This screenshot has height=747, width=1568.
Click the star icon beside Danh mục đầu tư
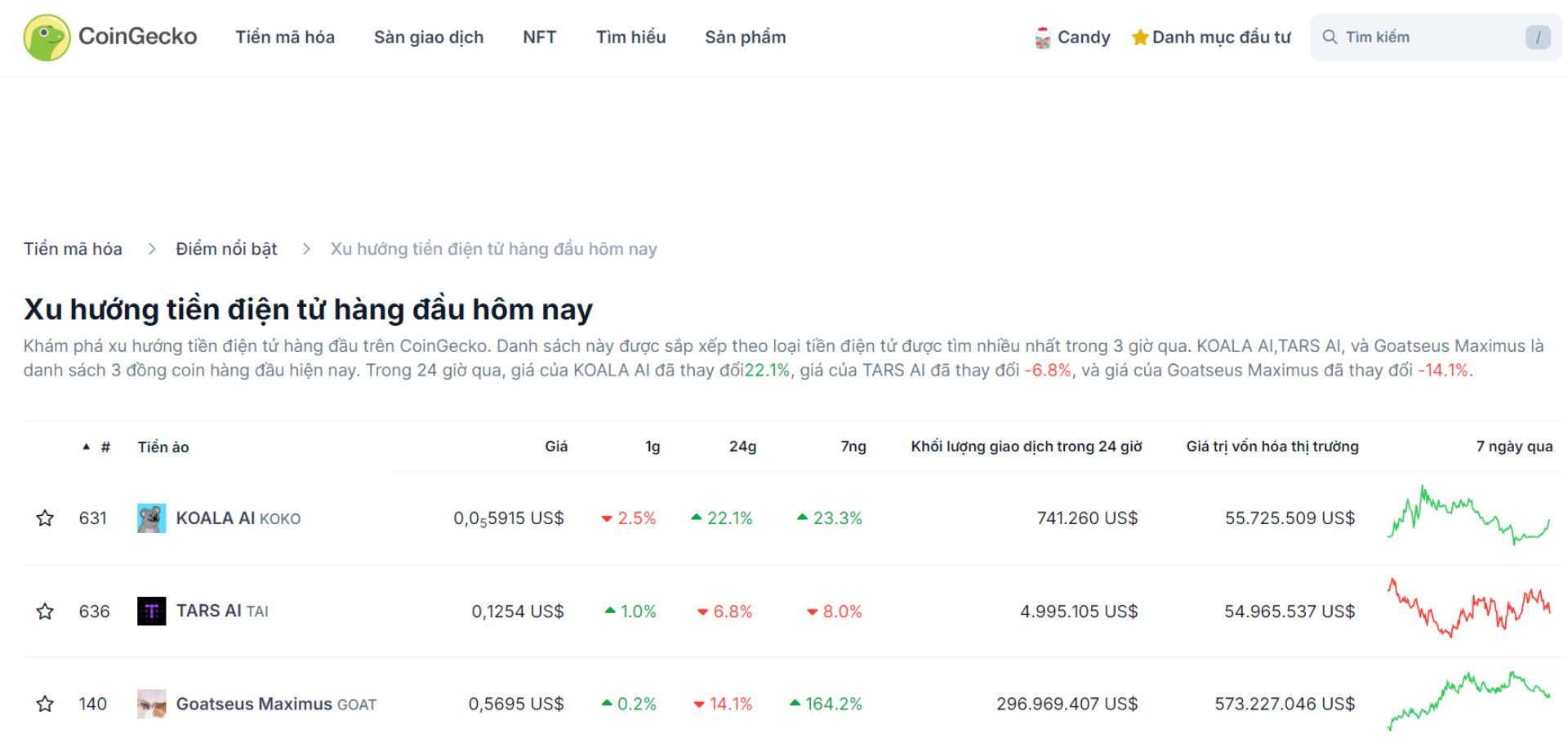click(1138, 36)
